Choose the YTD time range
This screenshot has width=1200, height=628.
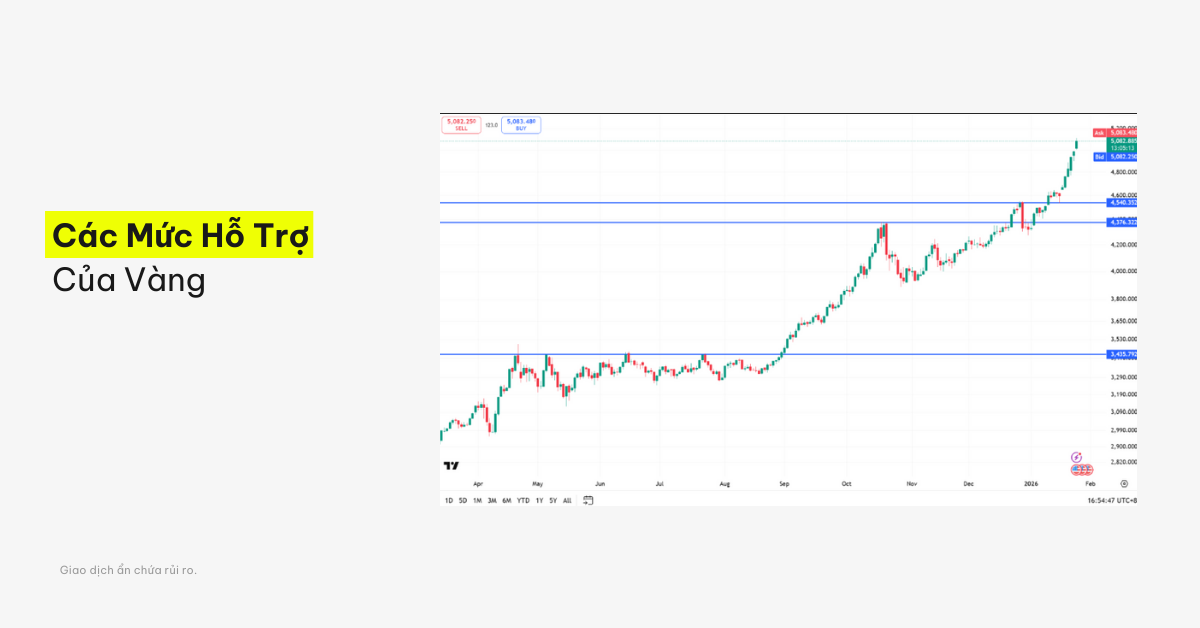pos(523,500)
